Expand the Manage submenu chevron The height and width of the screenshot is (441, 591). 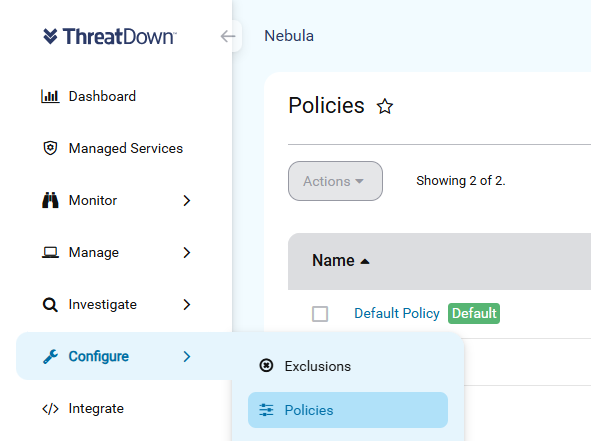[187, 253]
